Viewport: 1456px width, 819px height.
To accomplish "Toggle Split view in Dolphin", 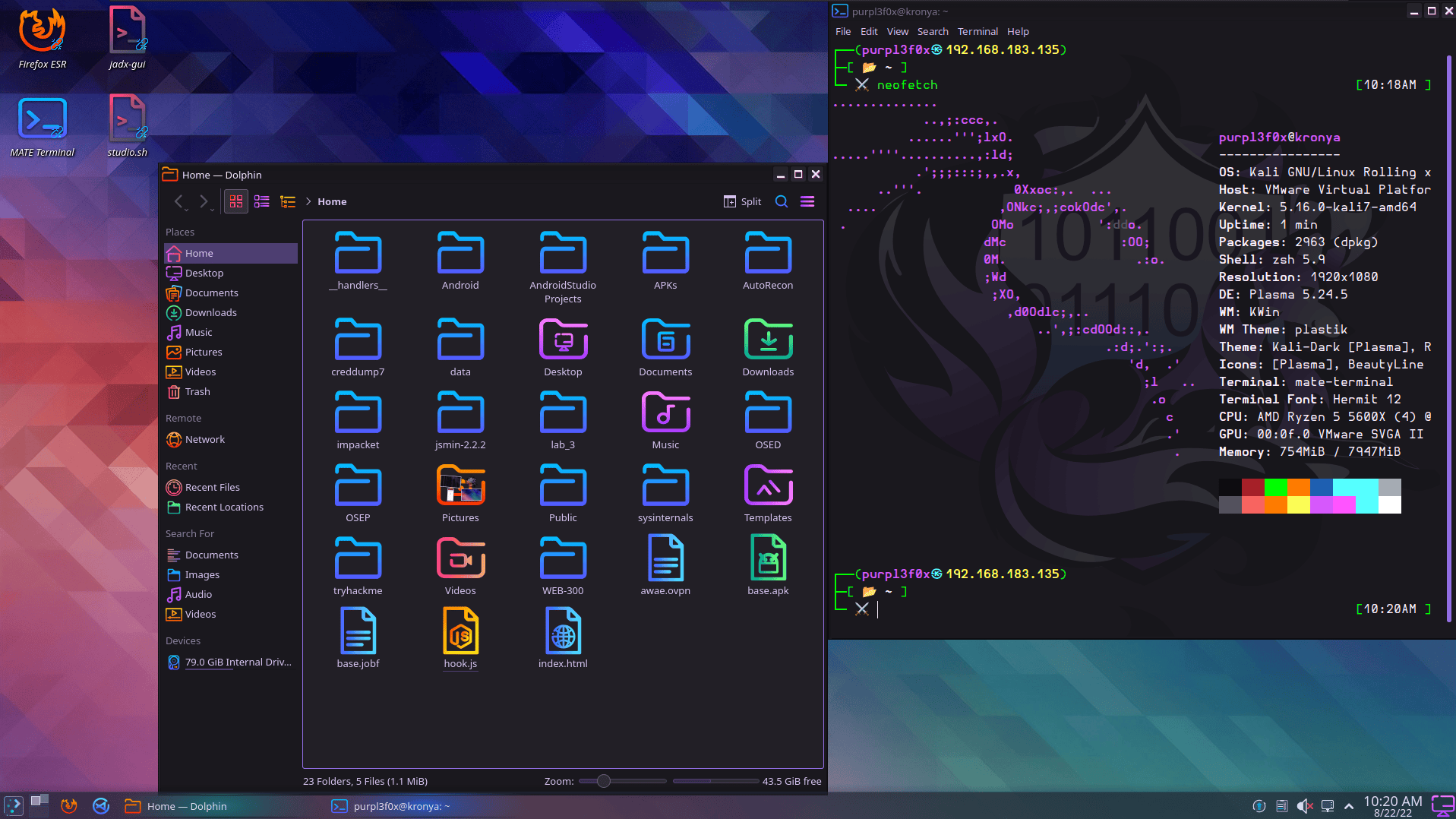I will tap(741, 201).
